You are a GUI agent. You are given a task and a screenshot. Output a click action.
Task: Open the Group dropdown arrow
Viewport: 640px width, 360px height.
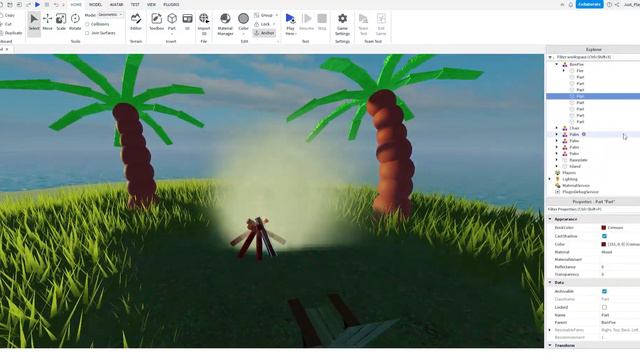click(x=276, y=15)
